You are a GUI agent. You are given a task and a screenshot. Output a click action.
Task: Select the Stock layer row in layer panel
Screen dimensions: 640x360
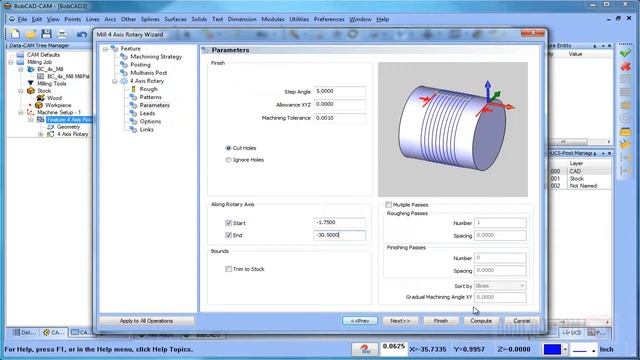click(x=580, y=178)
